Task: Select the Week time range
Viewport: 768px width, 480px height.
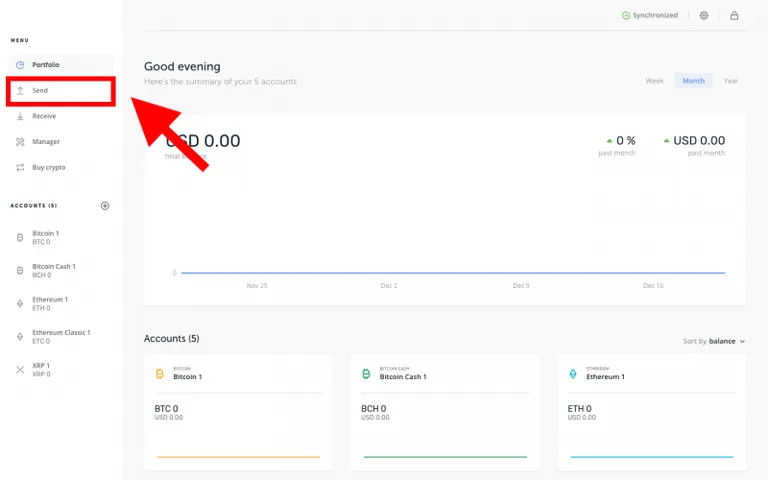Action: pos(654,81)
